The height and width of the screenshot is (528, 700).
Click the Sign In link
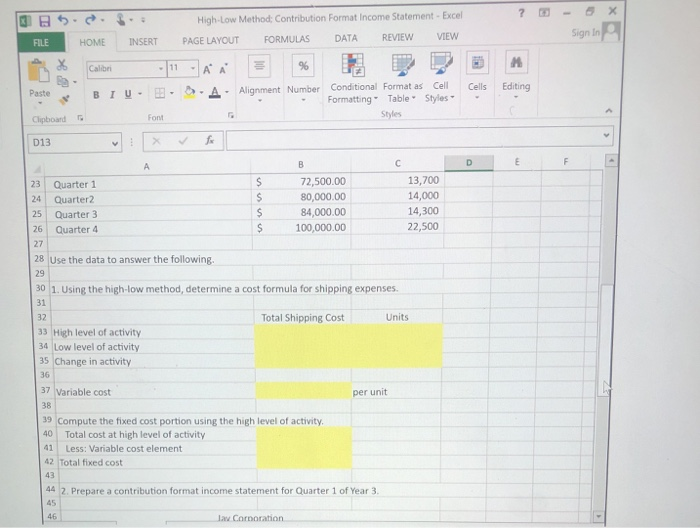pyautogui.click(x=585, y=33)
